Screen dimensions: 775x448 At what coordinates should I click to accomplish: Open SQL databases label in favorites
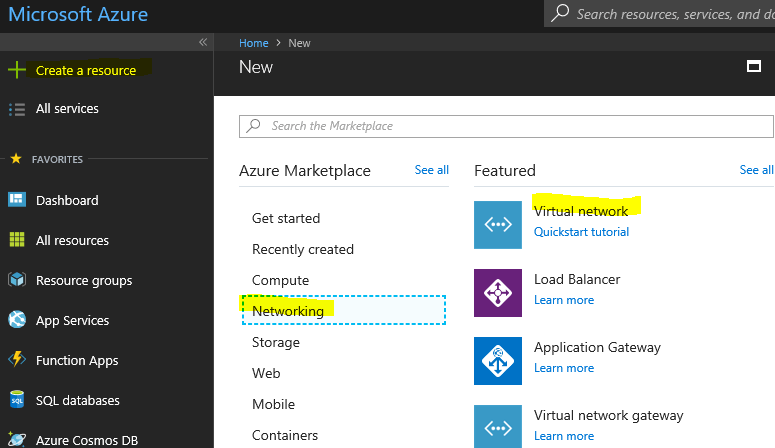point(78,400)
